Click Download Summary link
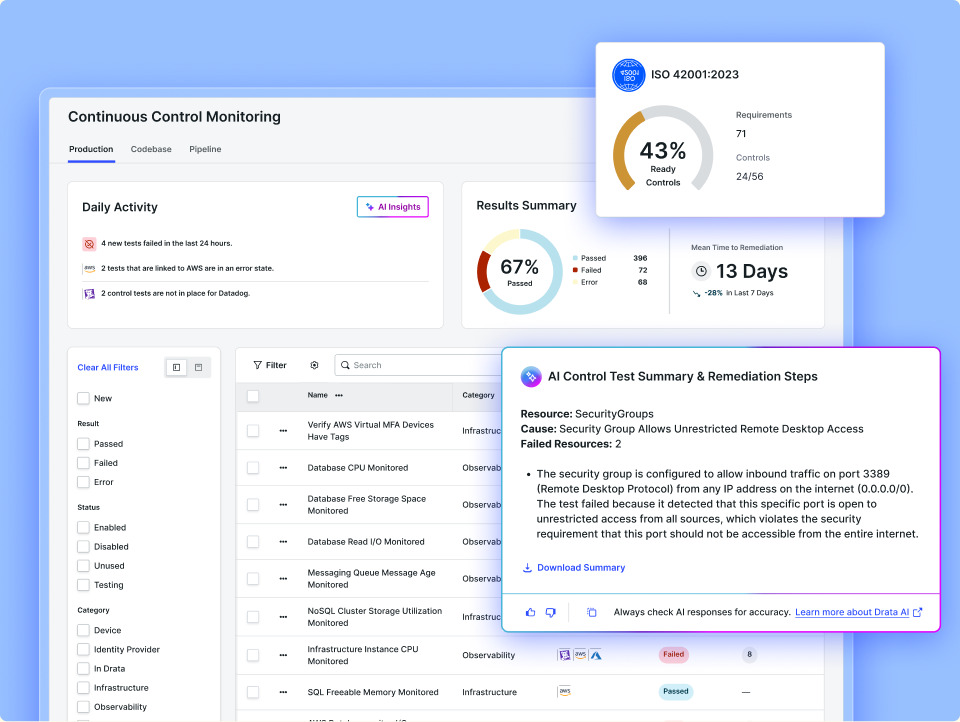The height and width of the screenshot is (722, 960). 574,568
